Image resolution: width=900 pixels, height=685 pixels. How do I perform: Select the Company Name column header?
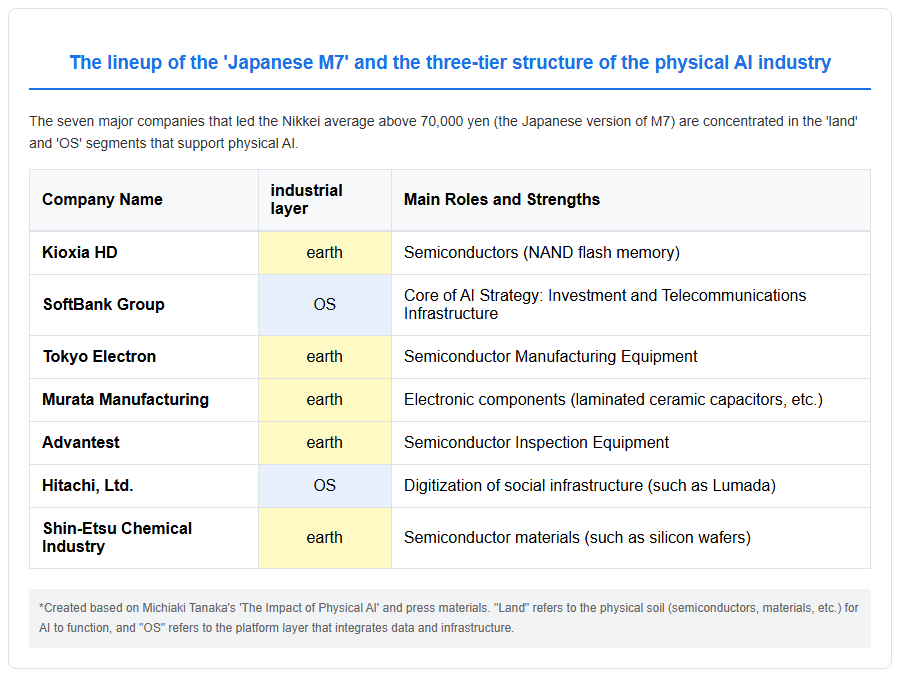[x=143, y=200]
